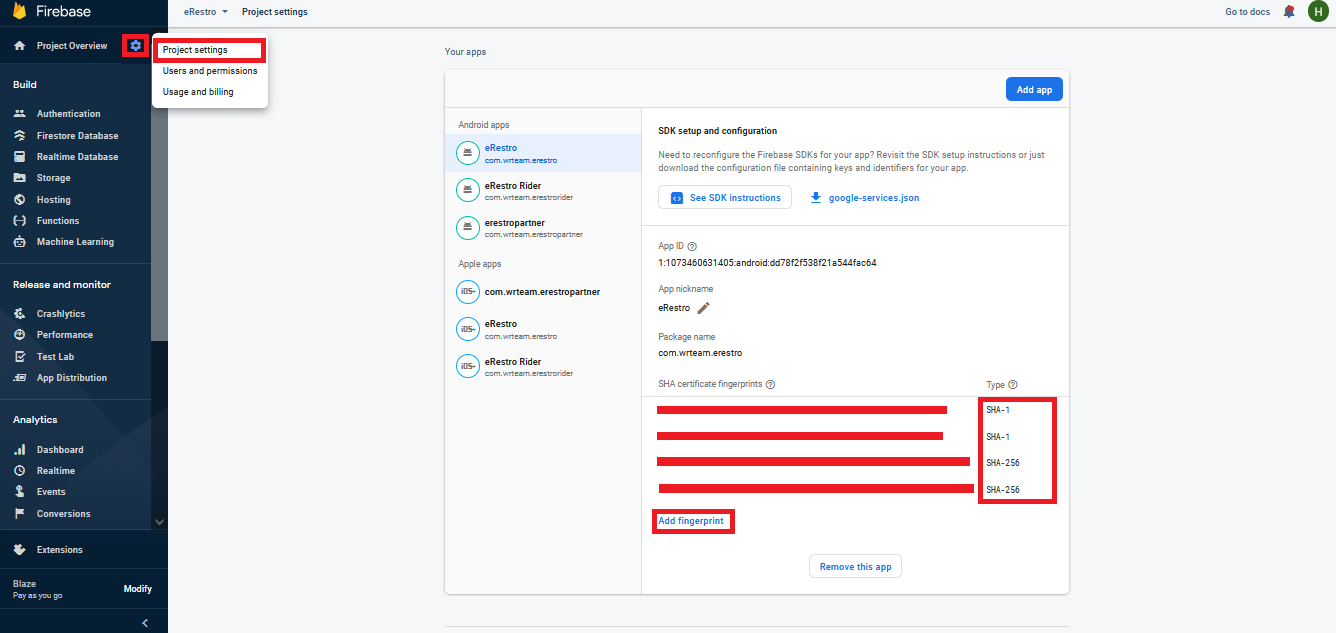Screen dimensions: 1336x633
Task: Click the settings gear icon beside Project Overview
Action: pos(136,46)
